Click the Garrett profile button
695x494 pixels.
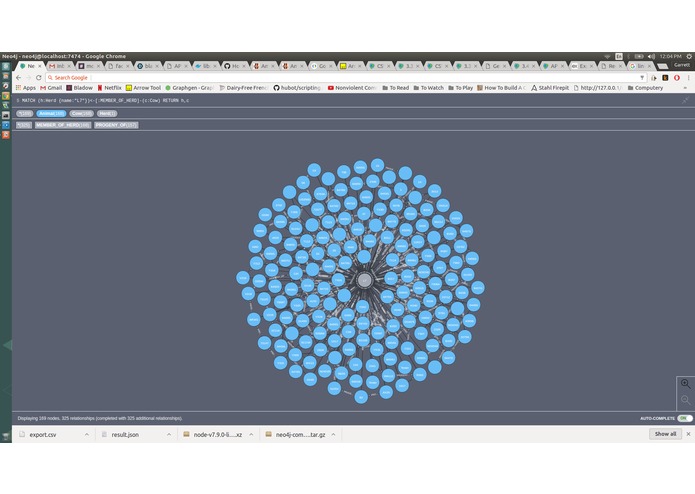(682, 65)
